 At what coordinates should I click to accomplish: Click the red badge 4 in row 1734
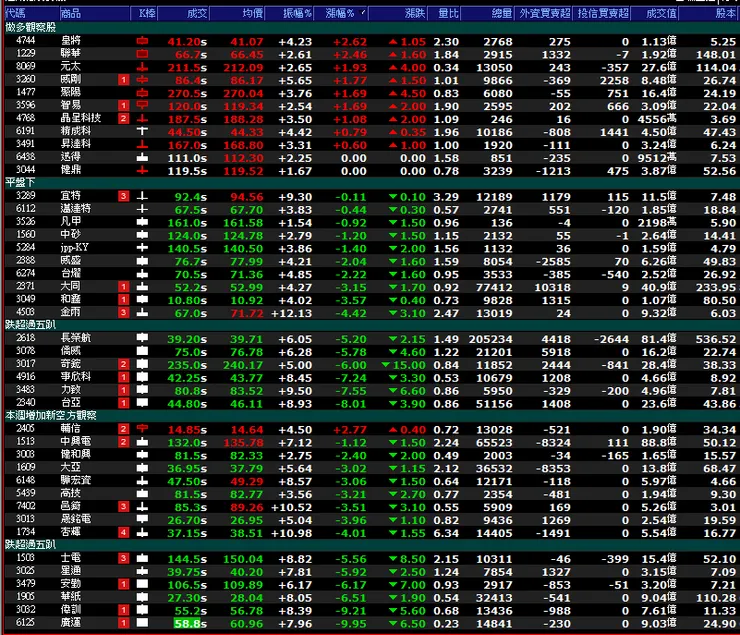124,533
